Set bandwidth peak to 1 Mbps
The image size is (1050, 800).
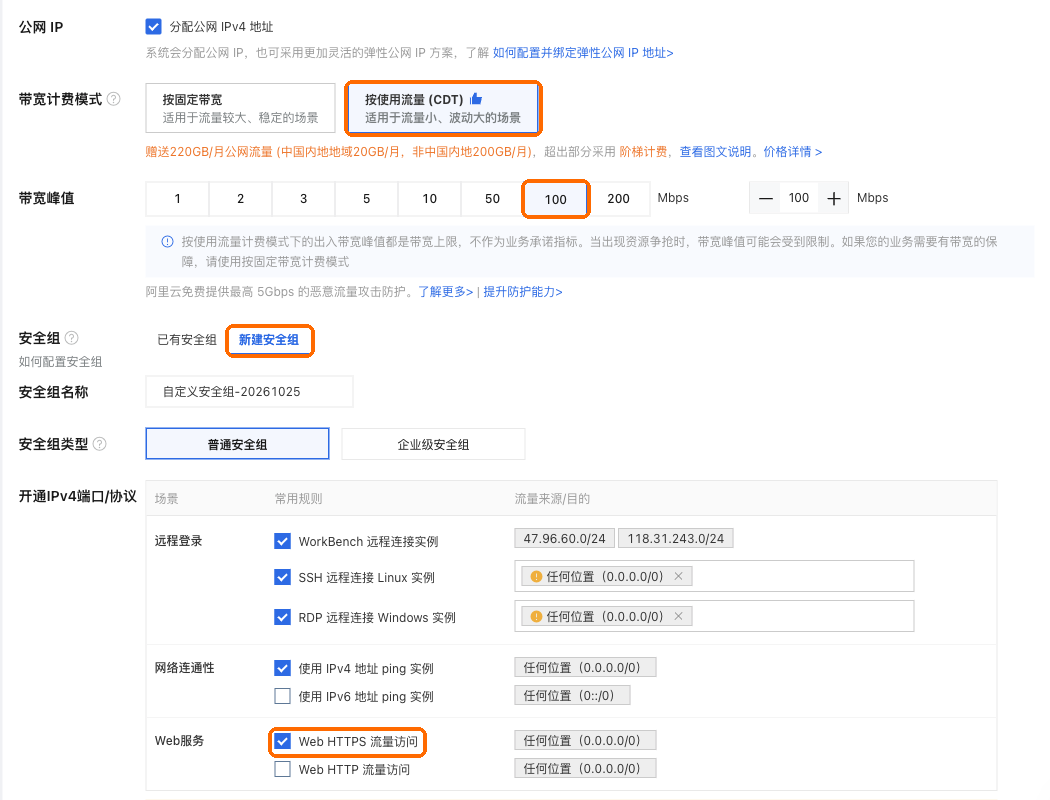[x=177, y=199]
